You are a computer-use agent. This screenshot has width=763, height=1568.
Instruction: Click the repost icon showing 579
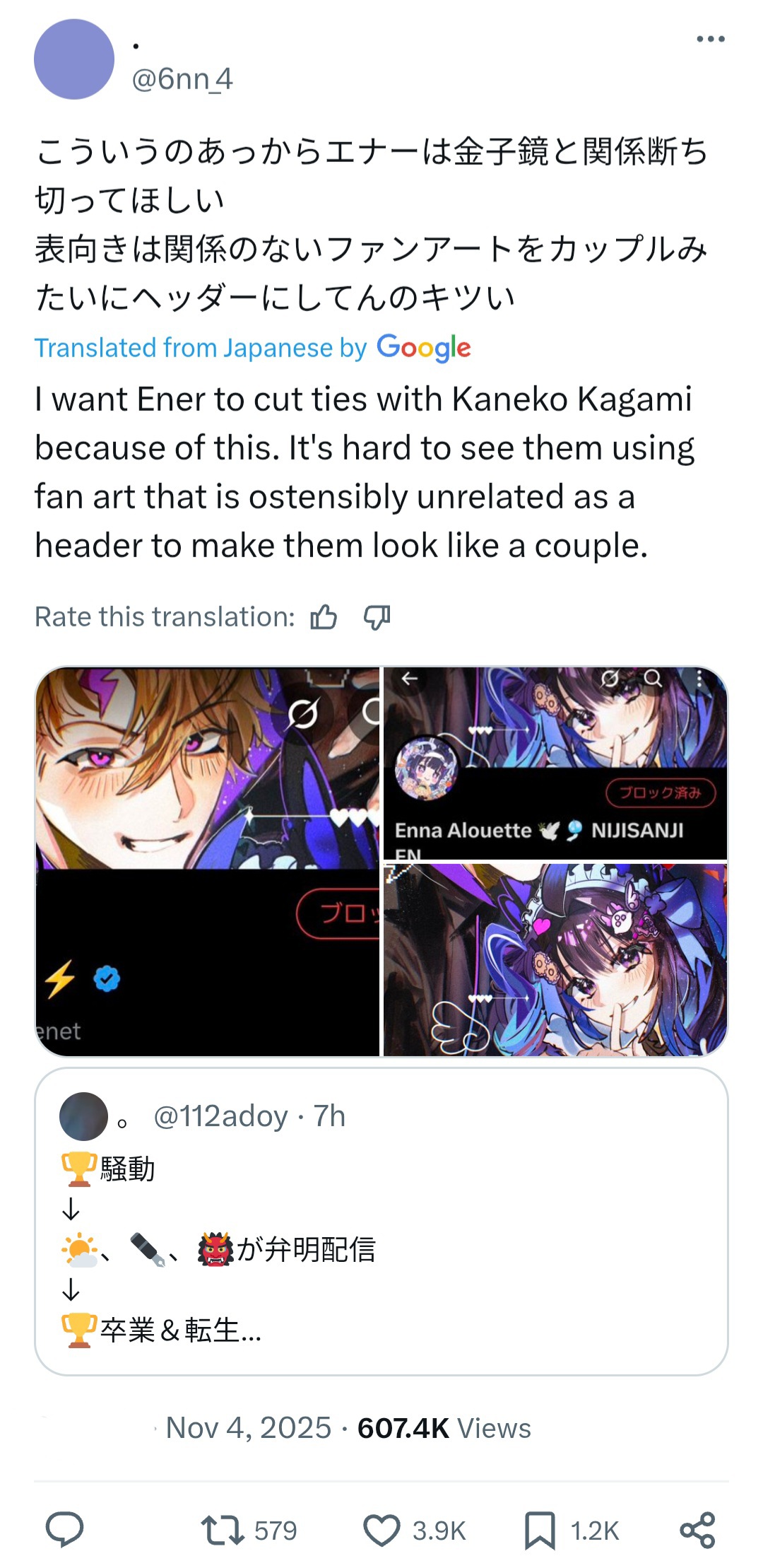tap(223, 1531)
